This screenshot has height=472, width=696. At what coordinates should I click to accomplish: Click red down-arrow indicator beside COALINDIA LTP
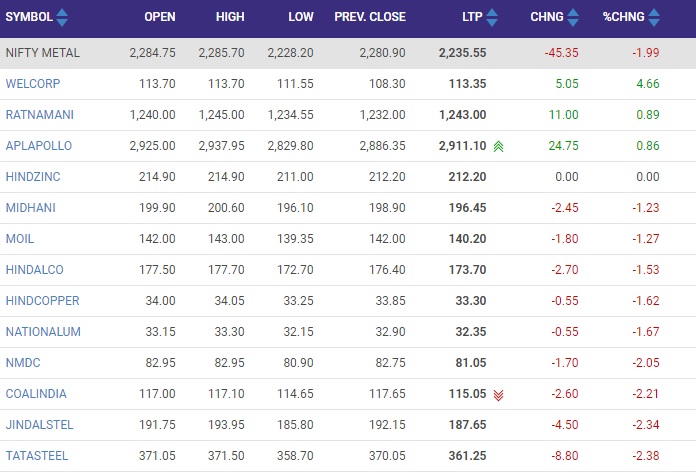498,395
